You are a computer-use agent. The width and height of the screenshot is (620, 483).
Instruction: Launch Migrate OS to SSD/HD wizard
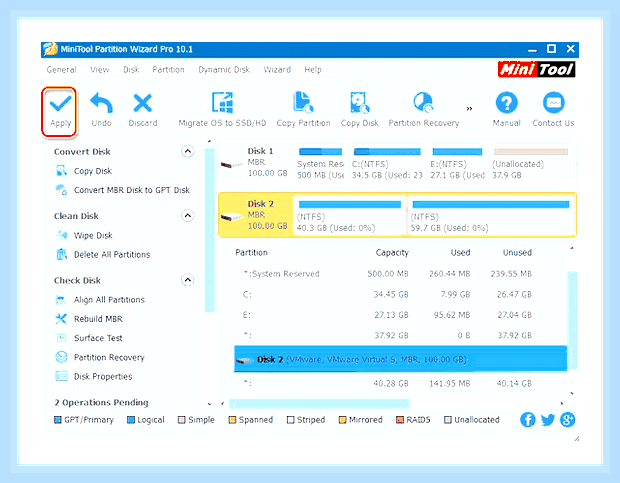pyautogui.click(x=222, y=110)
